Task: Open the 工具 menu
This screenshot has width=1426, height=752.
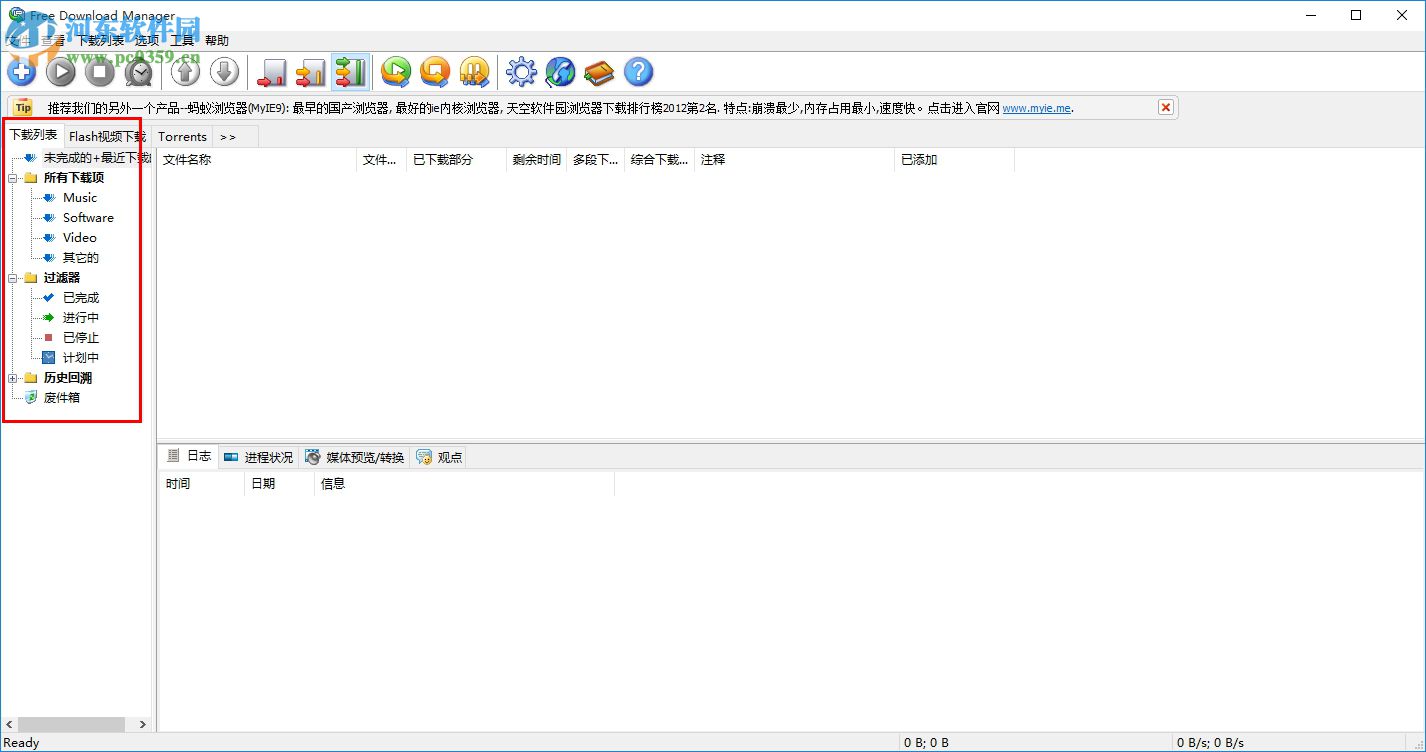Action: 182,40
